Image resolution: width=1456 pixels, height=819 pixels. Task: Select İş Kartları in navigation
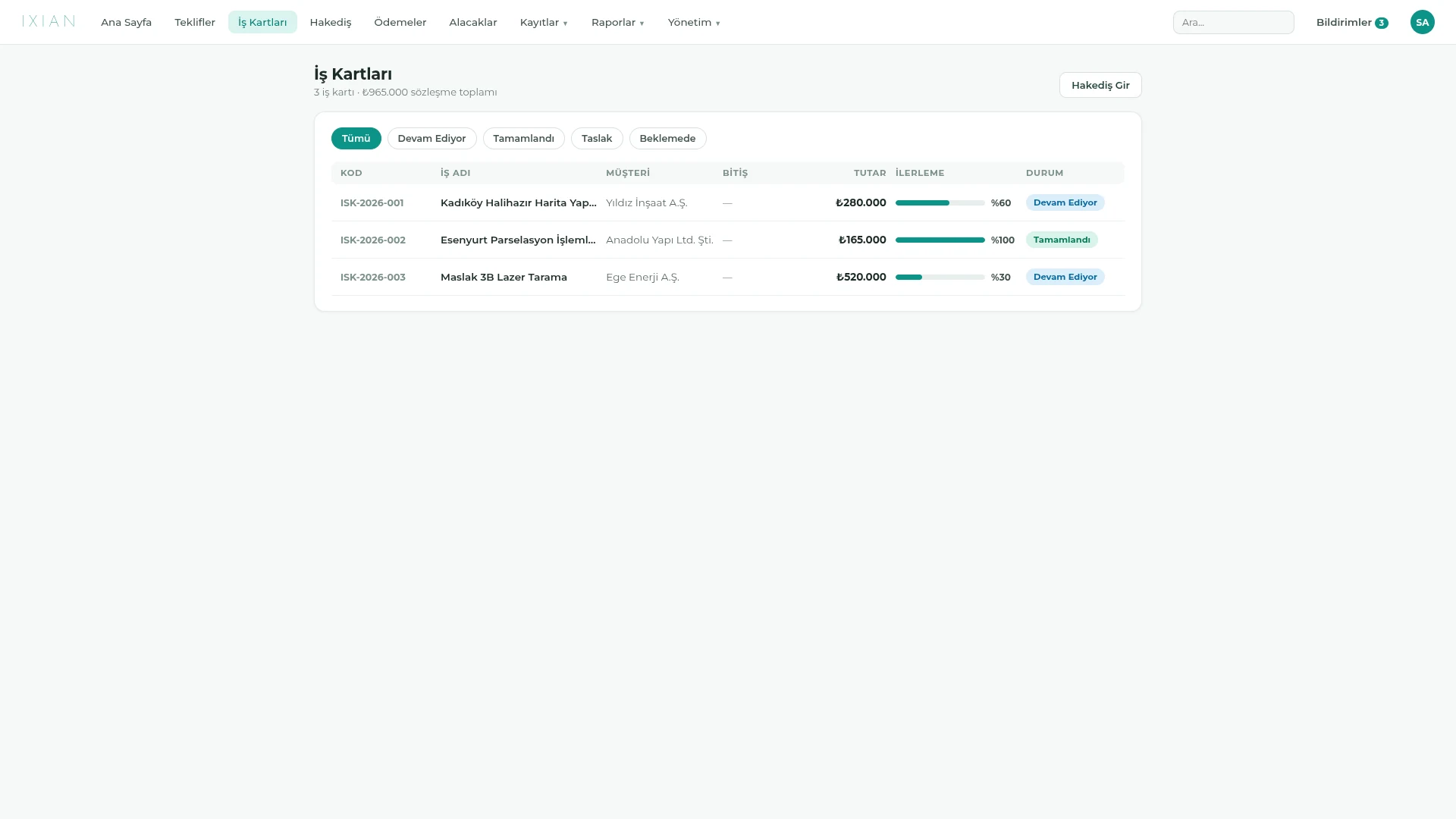tap(262, 22)
